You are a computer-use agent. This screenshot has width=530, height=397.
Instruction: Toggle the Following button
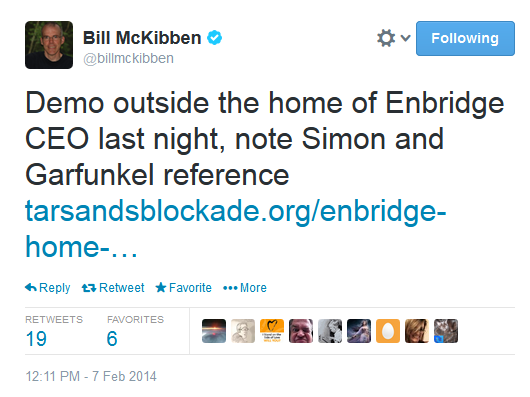coord(465,38)
